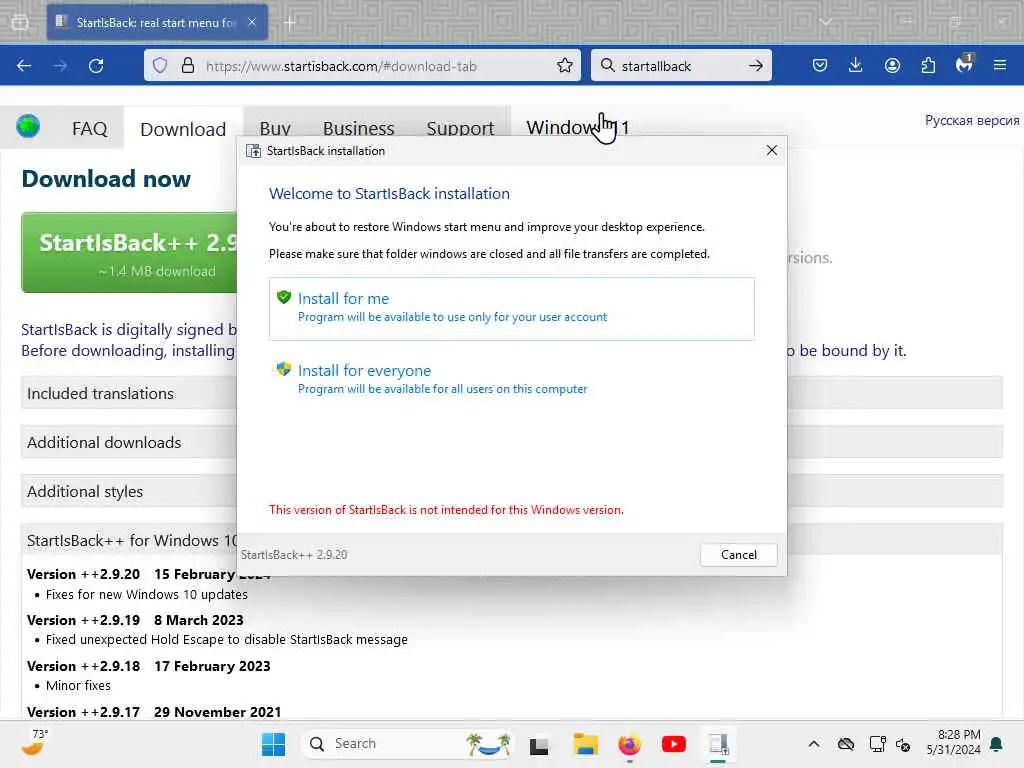Bookmark this page with the star
Screen dimensions: 1024x768
click(565, 65)
